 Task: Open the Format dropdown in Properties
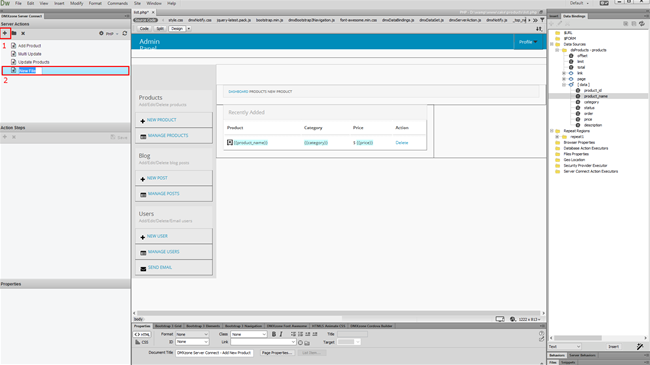pyautogui.click(x=192, y=334)
